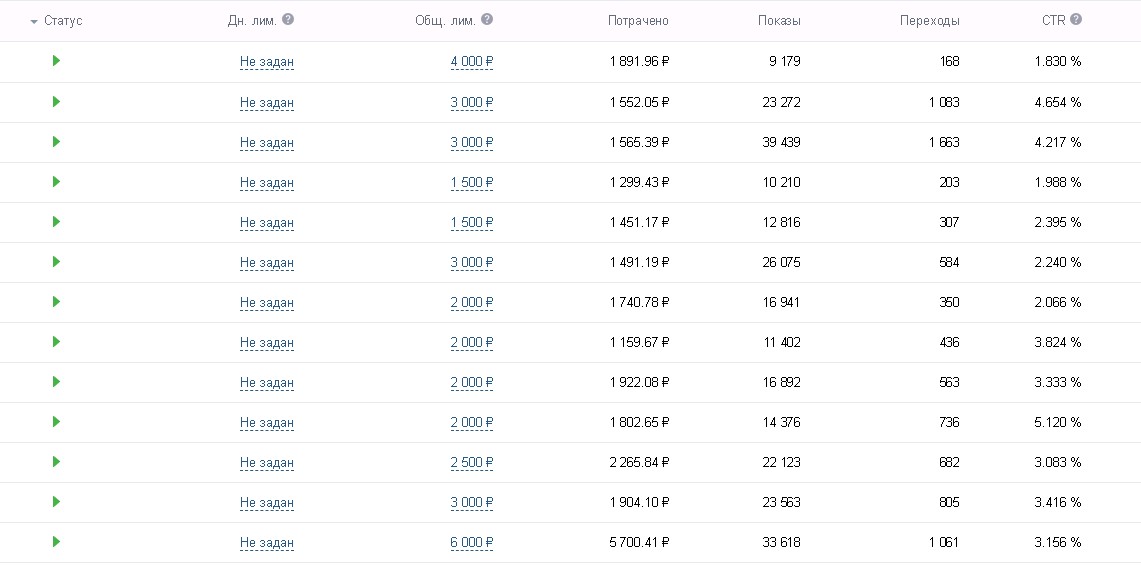Open the 6 000 ₽ total limit editor
Screen dimensions: 1141x573
[472, 542]
